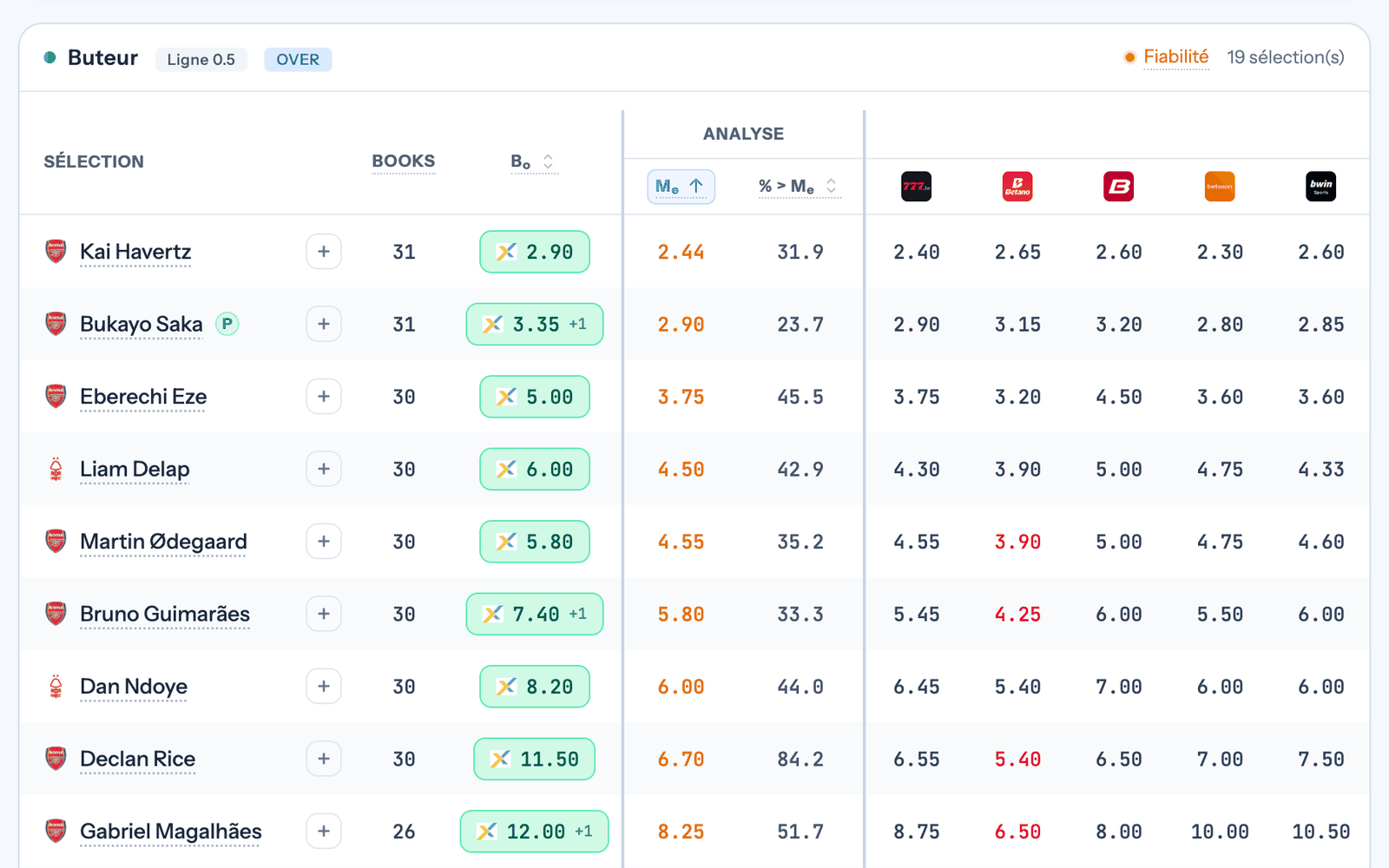Click best odds 8.20 for Dan Ndoye

tap(535, 687)
